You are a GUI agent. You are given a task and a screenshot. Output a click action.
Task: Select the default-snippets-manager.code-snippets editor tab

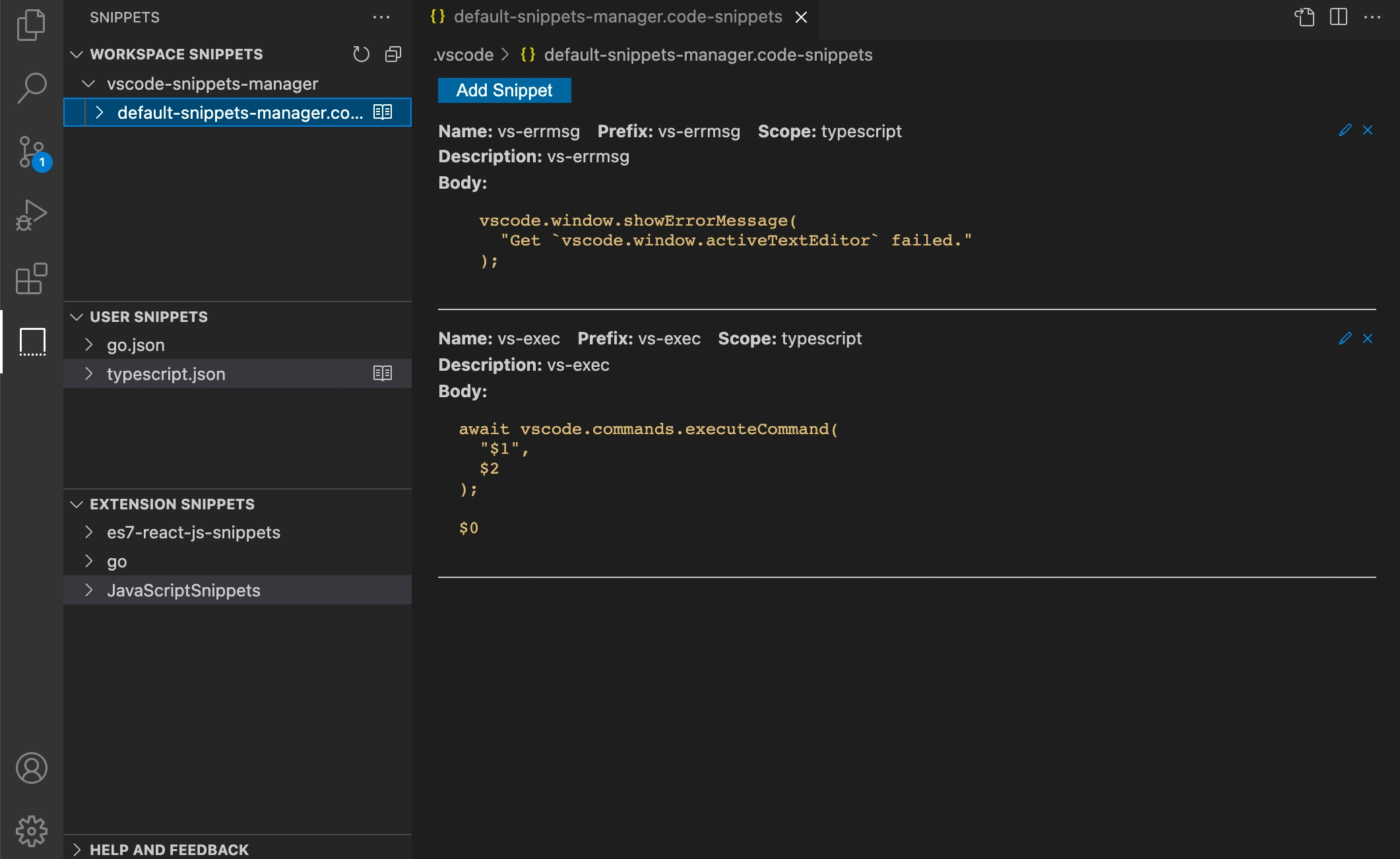click(x=618, y=17)
